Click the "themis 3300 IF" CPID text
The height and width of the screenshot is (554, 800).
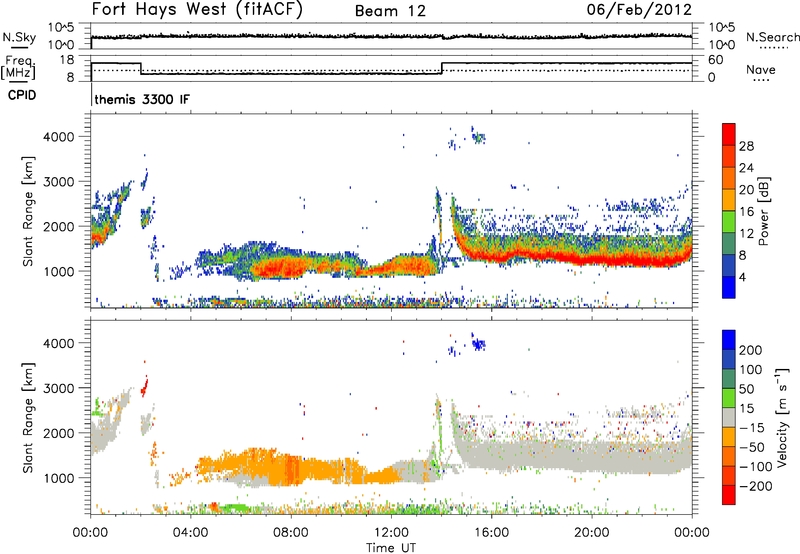tap(142, 99)
